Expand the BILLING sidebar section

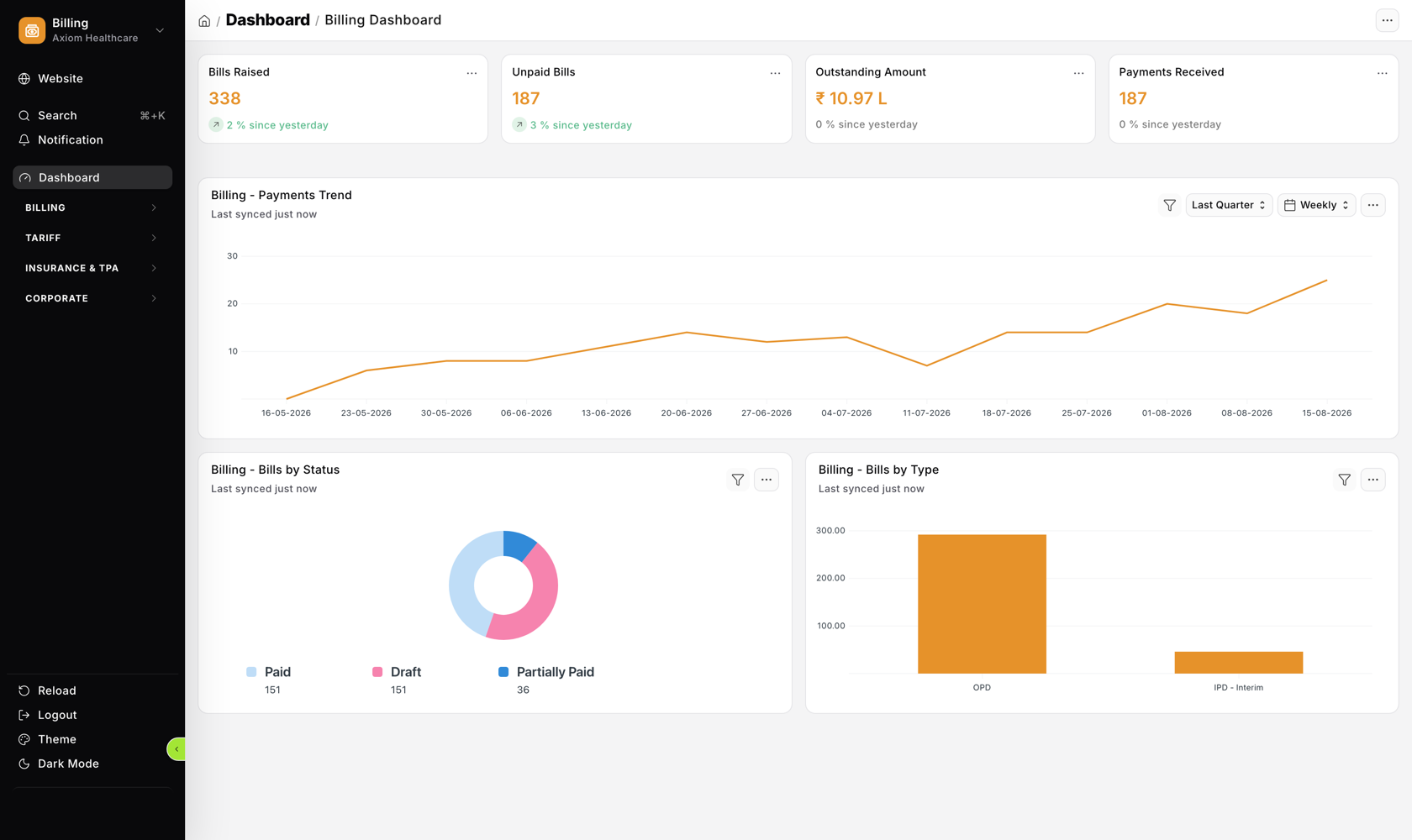92,207
